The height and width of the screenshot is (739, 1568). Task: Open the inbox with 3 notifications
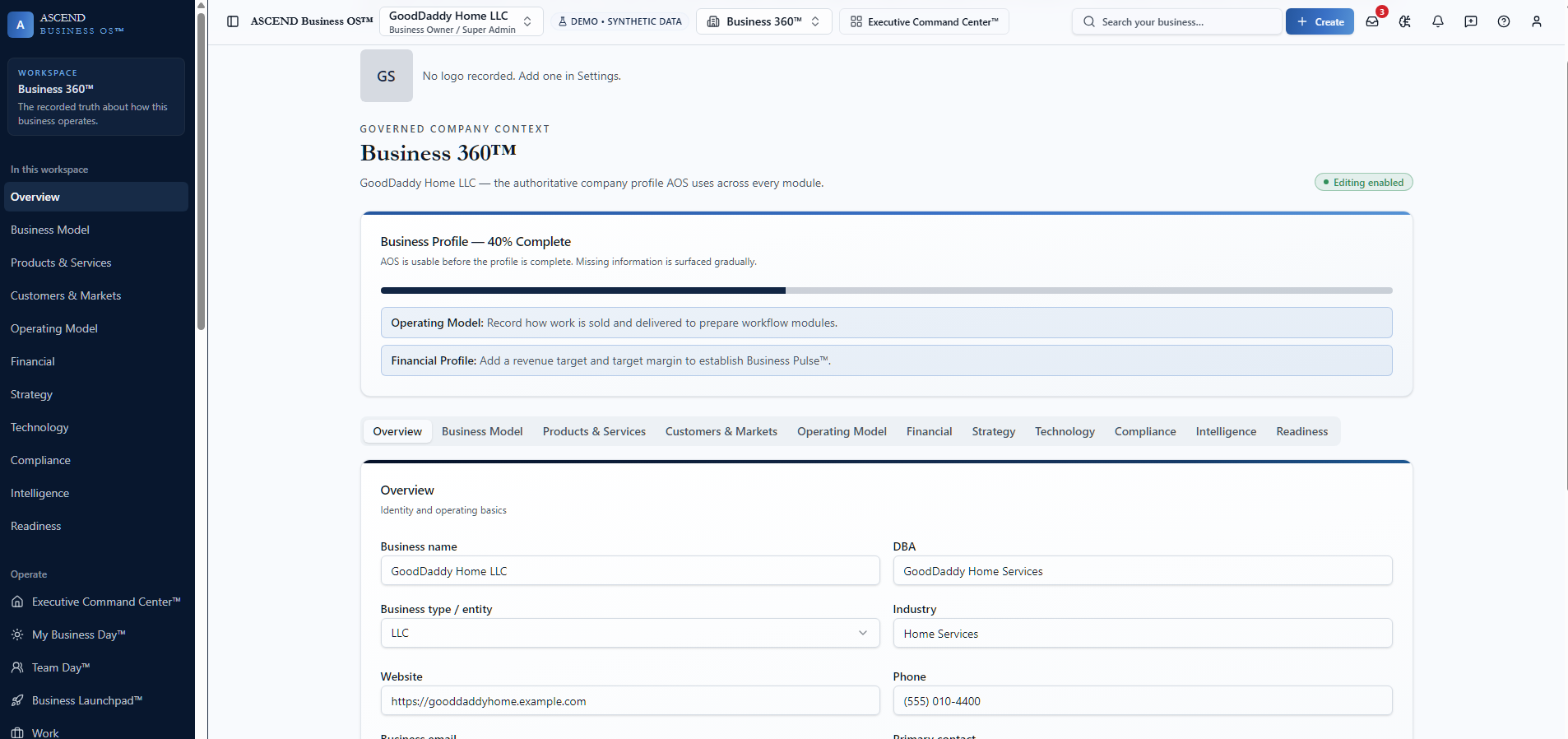coord(1372,21)
